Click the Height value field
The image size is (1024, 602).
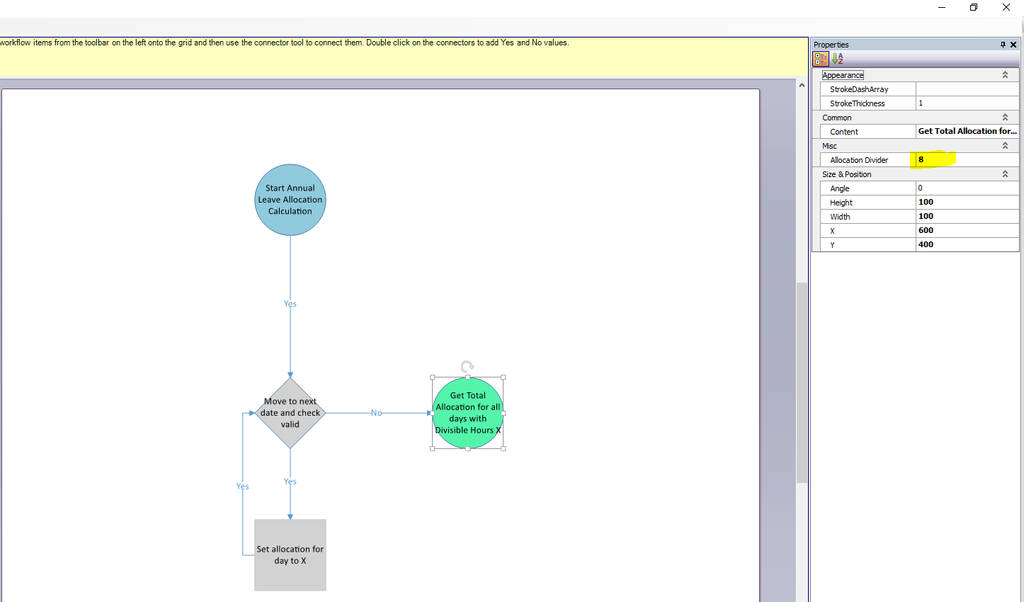pos(966,202)
